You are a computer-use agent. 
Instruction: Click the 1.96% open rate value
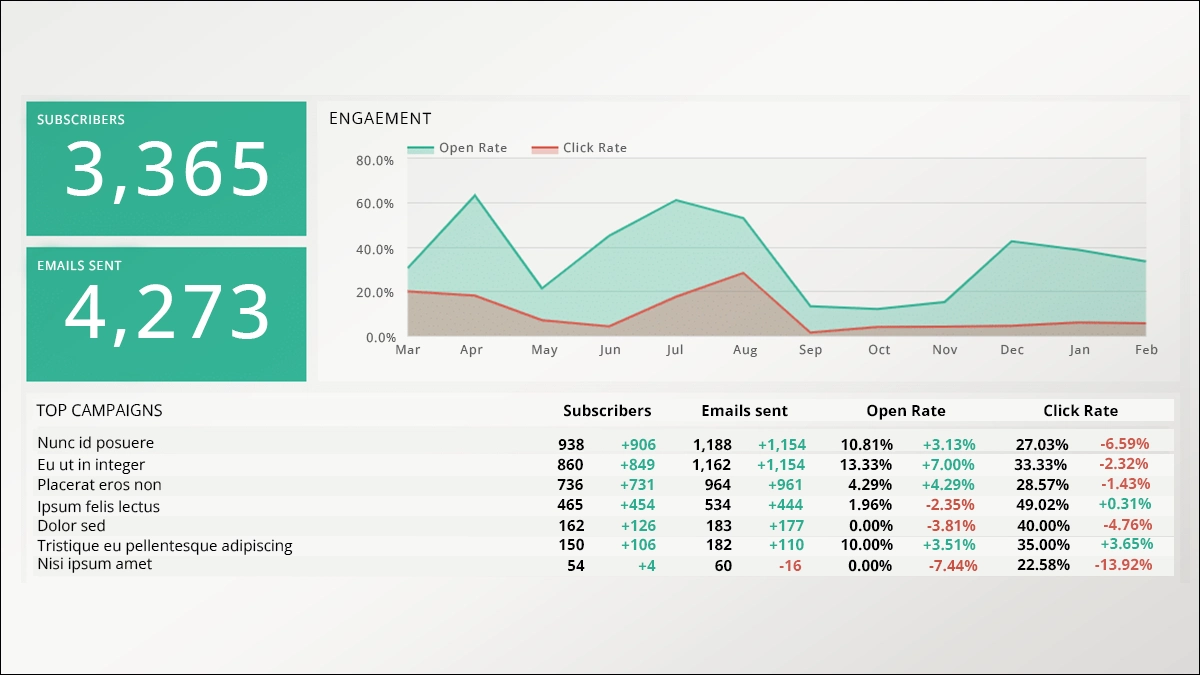[871, 505]
